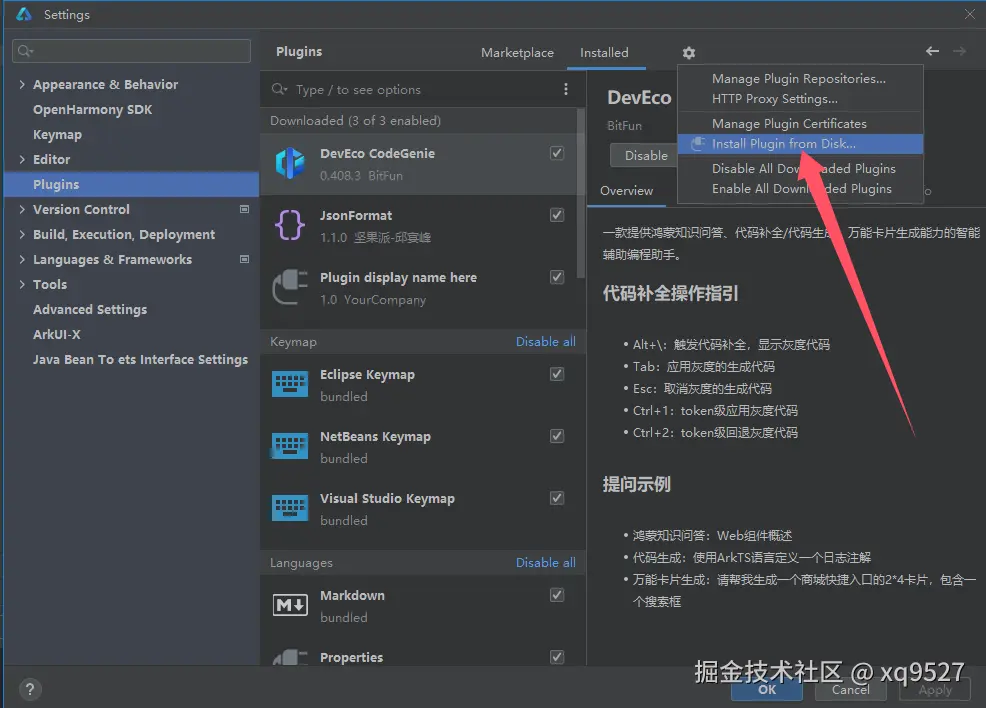Disable the Eclipse Keymap checkbox
The width and height of the screenshot is (986, 708).
pos(557,374)
